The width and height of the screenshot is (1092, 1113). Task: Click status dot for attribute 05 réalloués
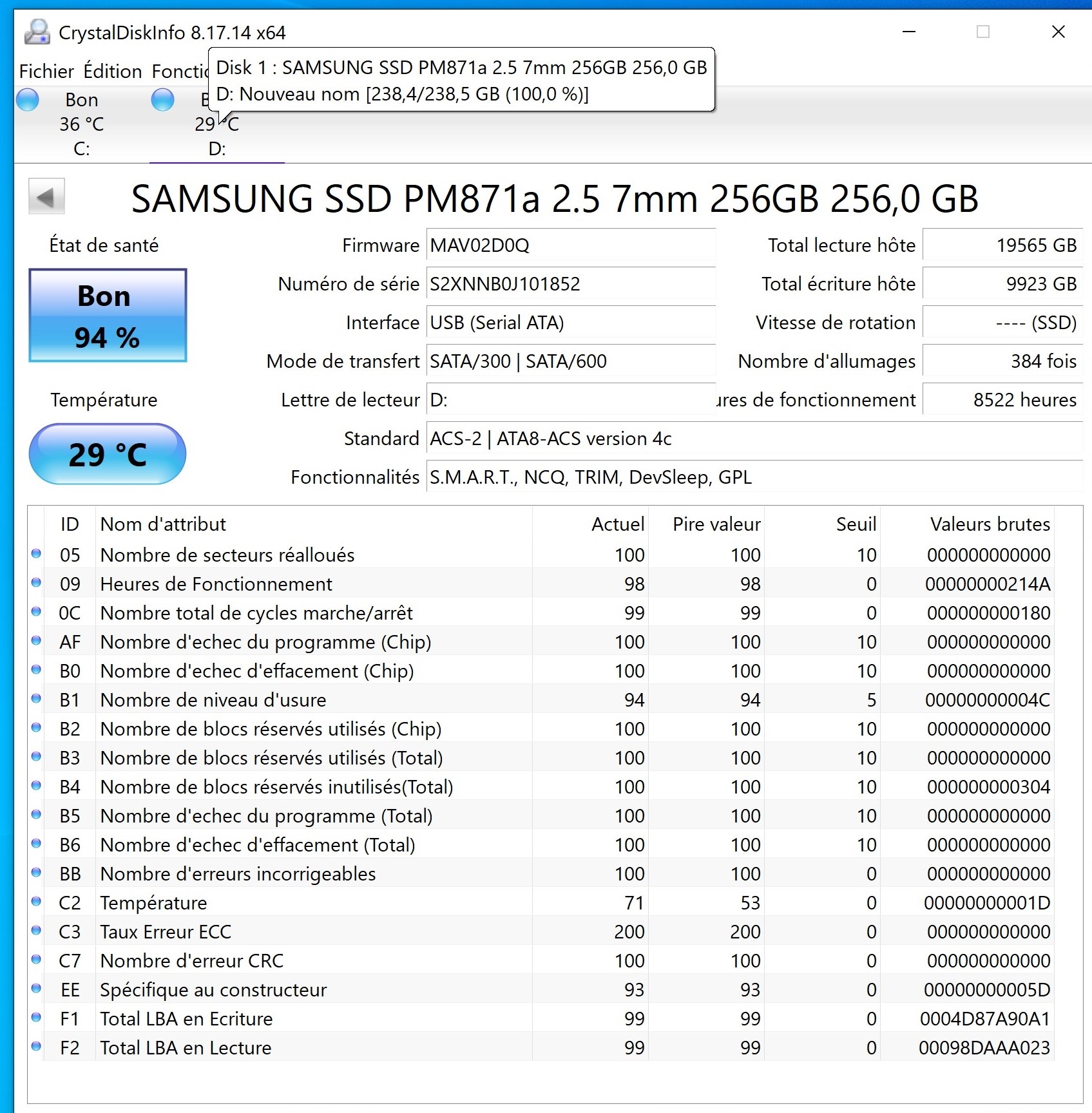coord(36,554)
